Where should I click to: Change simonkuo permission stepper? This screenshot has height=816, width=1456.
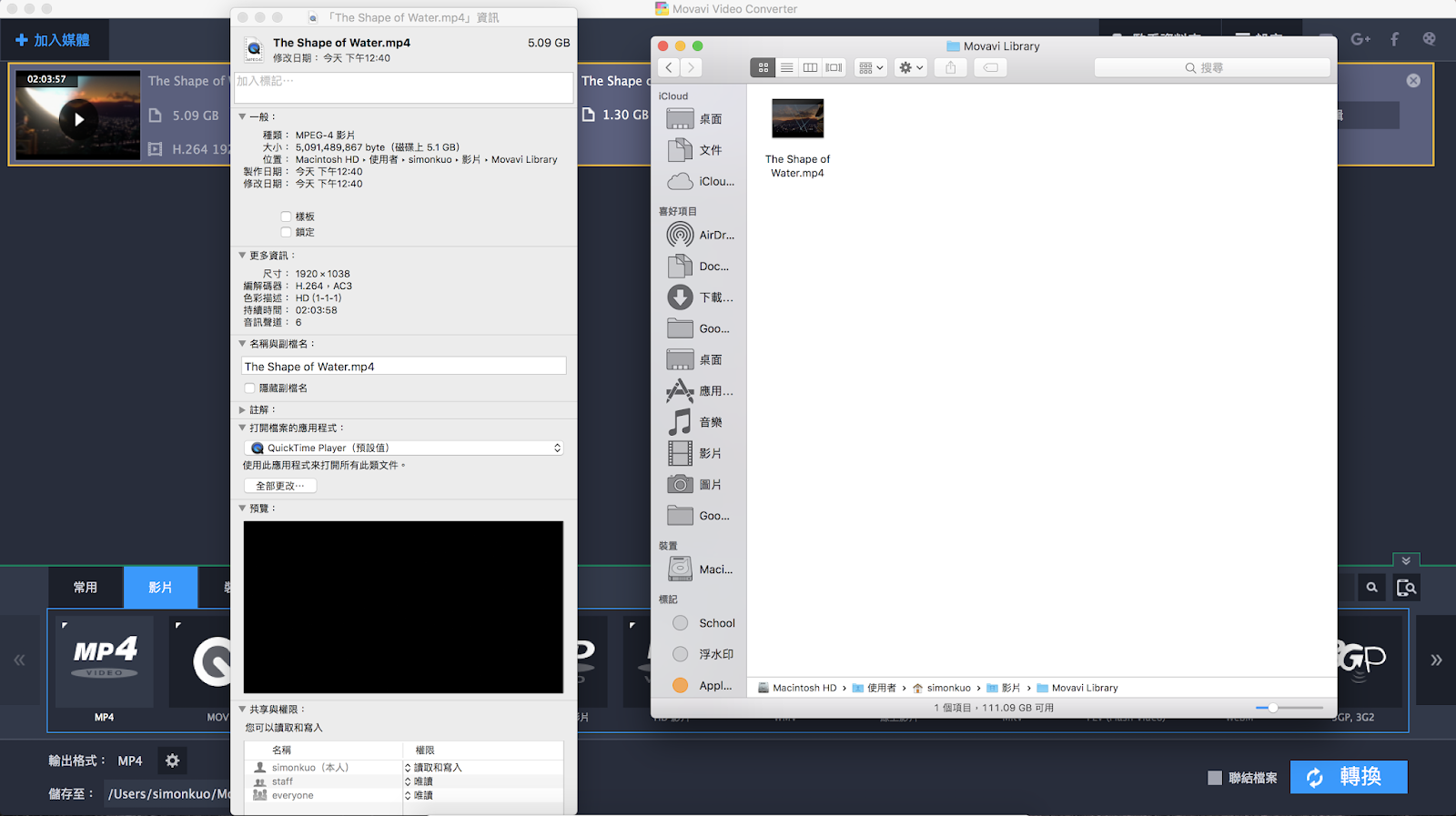tap(408, 768)
